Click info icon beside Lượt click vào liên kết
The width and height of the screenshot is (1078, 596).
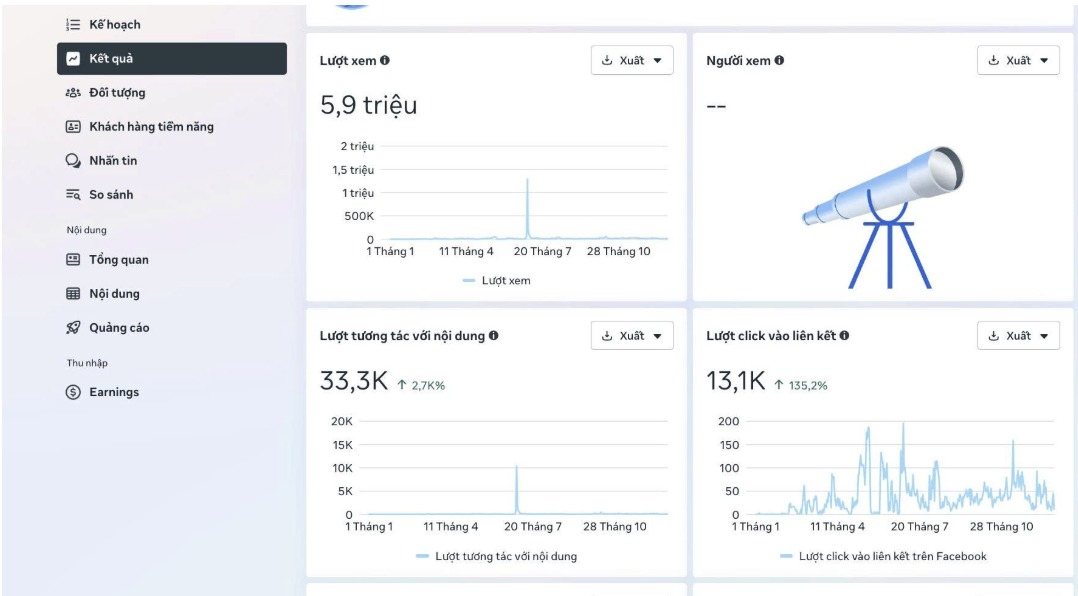coord(844,335)
